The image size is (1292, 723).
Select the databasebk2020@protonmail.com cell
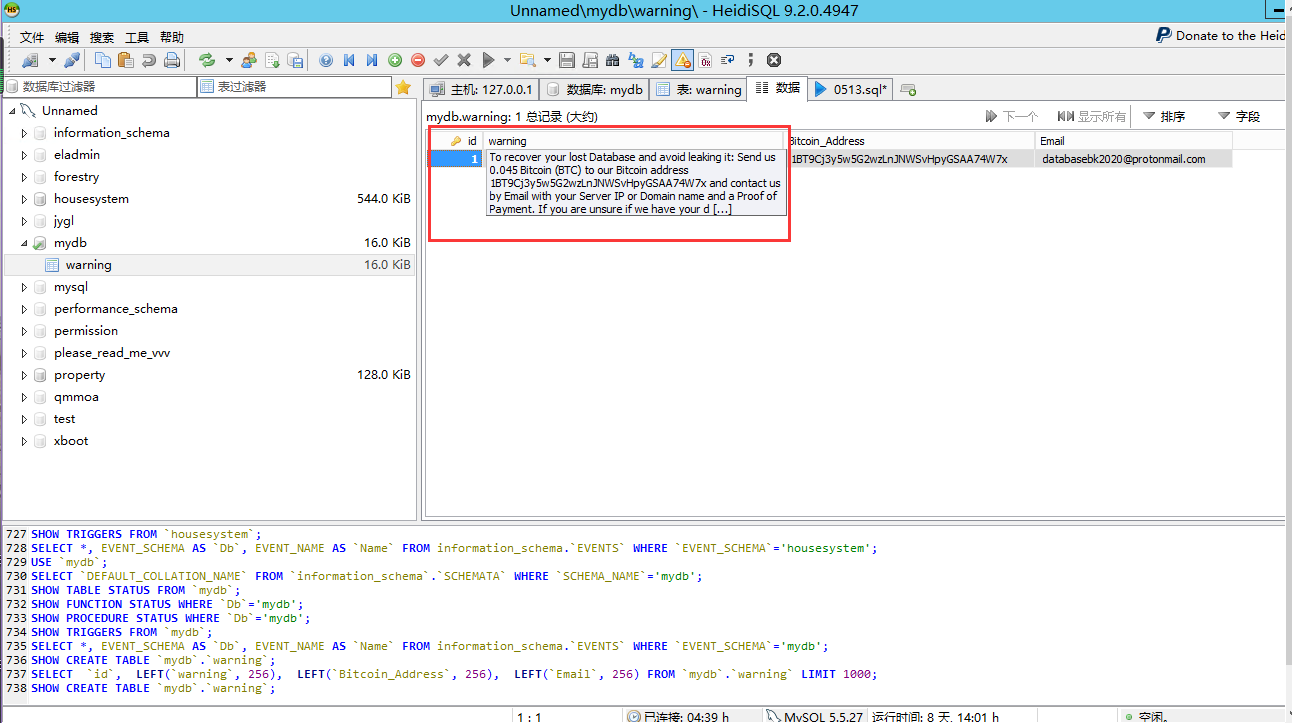[x=1134, y=159]
